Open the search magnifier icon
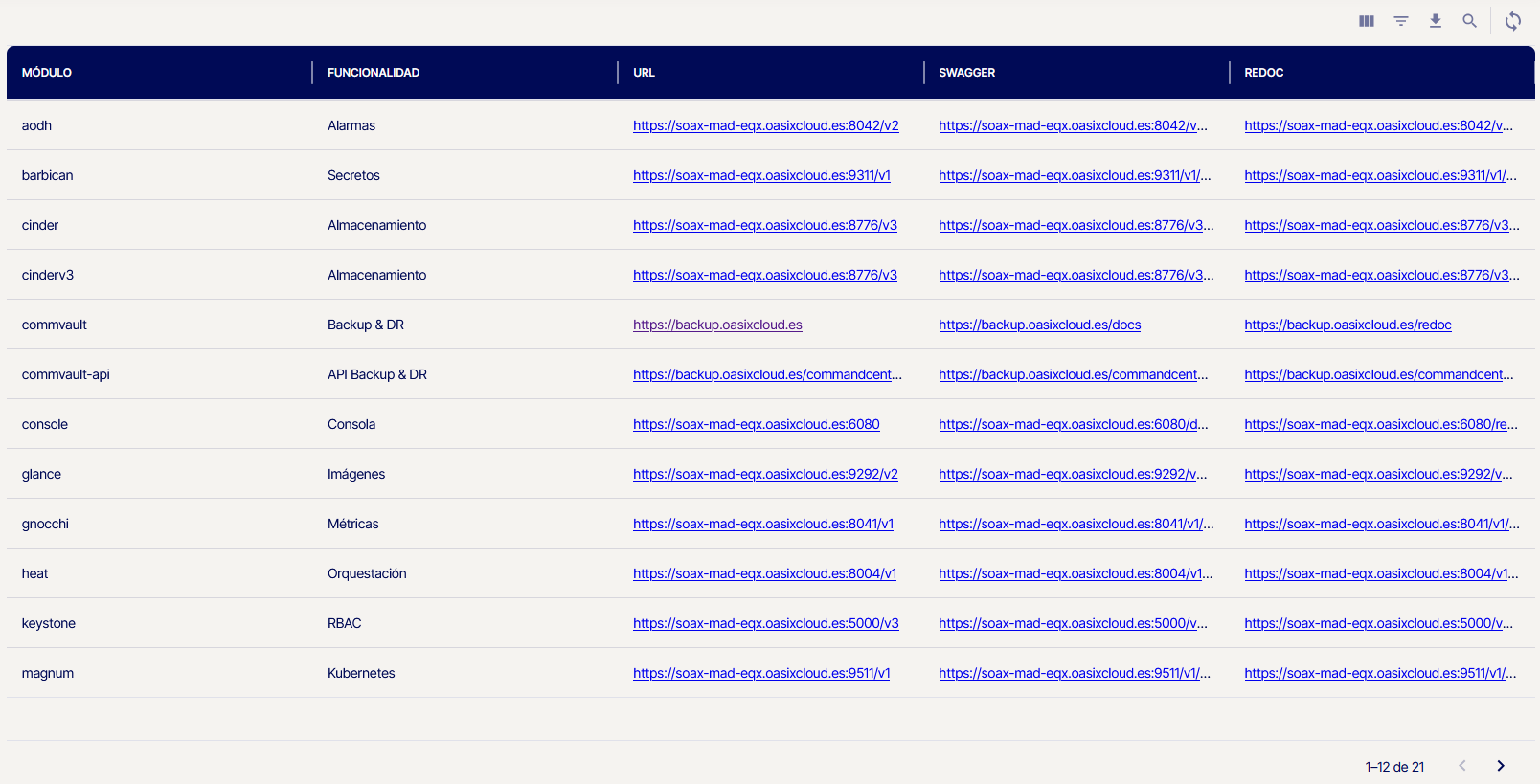This screenshot has height=784, width=1540. click(1469, 21)
